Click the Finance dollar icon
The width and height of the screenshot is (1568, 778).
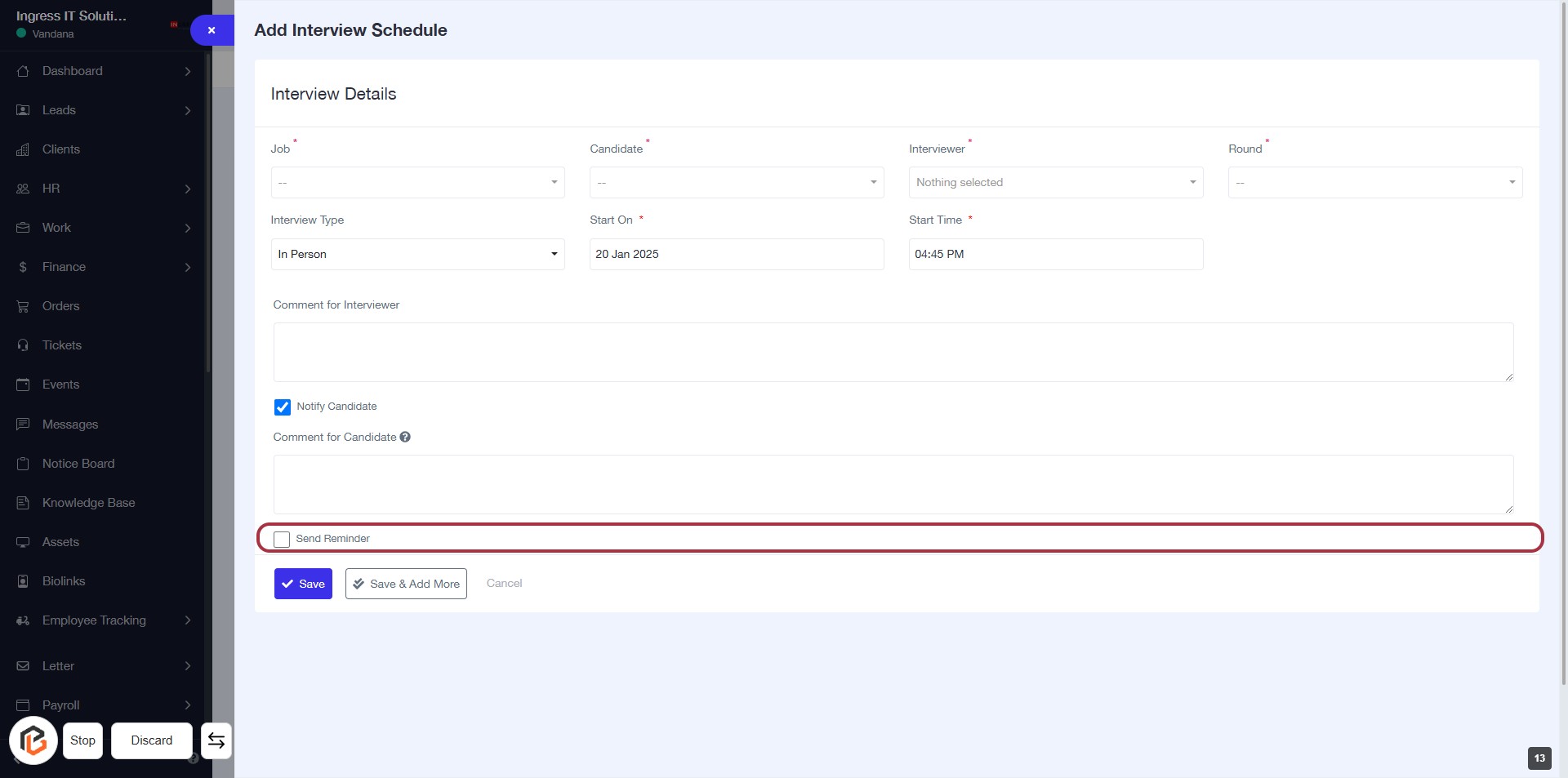tap(23, 267)
